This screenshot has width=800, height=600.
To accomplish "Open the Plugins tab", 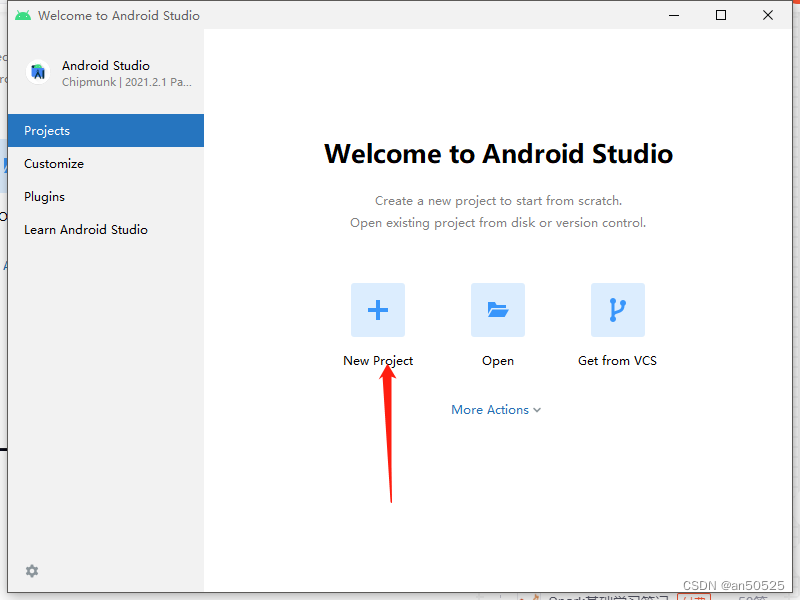I will click(x=106, y=197).
